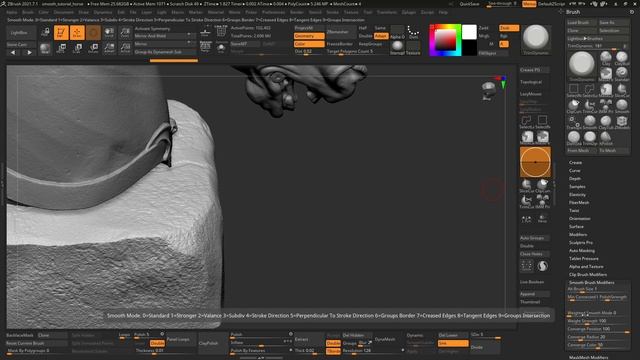This screenshot has width=640, height=360.
Task: Click the DynaMesh button
Action: pyautogui.click(x=384, y=340)
